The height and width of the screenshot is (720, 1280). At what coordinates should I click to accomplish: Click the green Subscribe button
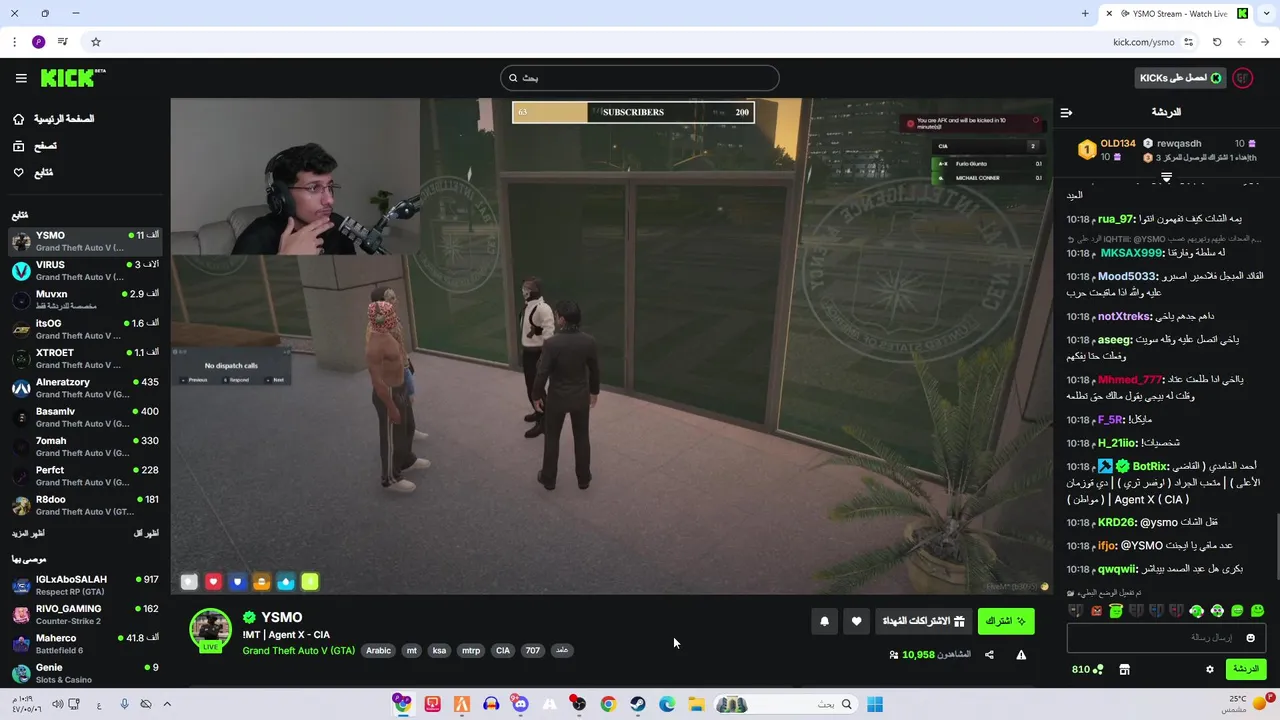(1006, 621)
